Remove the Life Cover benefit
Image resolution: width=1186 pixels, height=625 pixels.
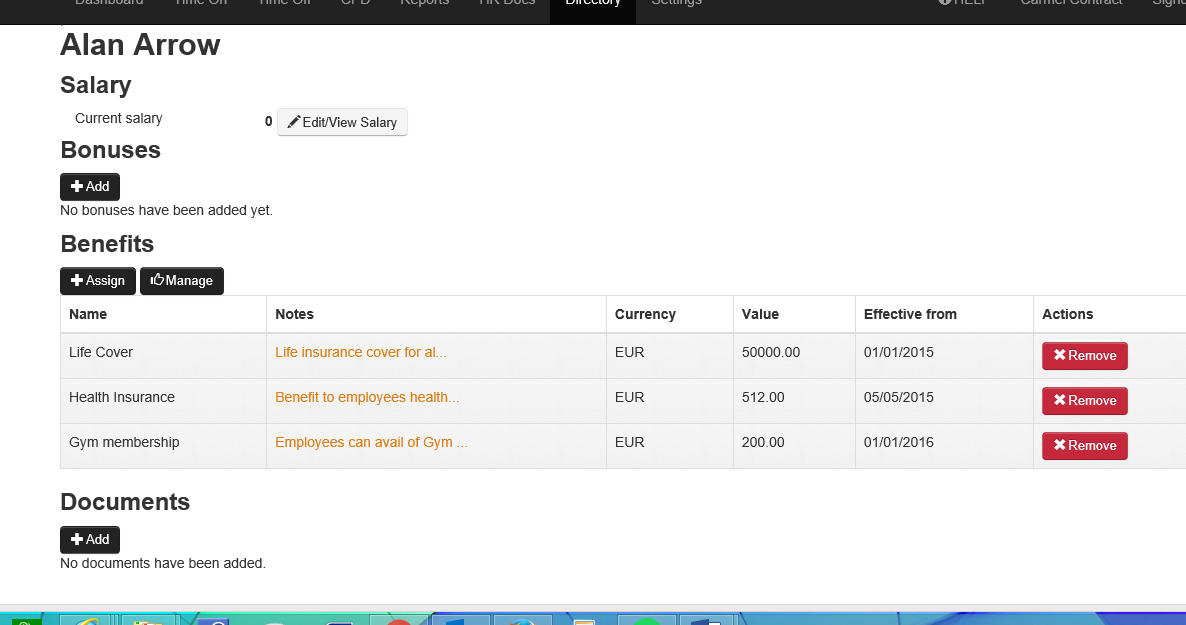point(1084,356)
